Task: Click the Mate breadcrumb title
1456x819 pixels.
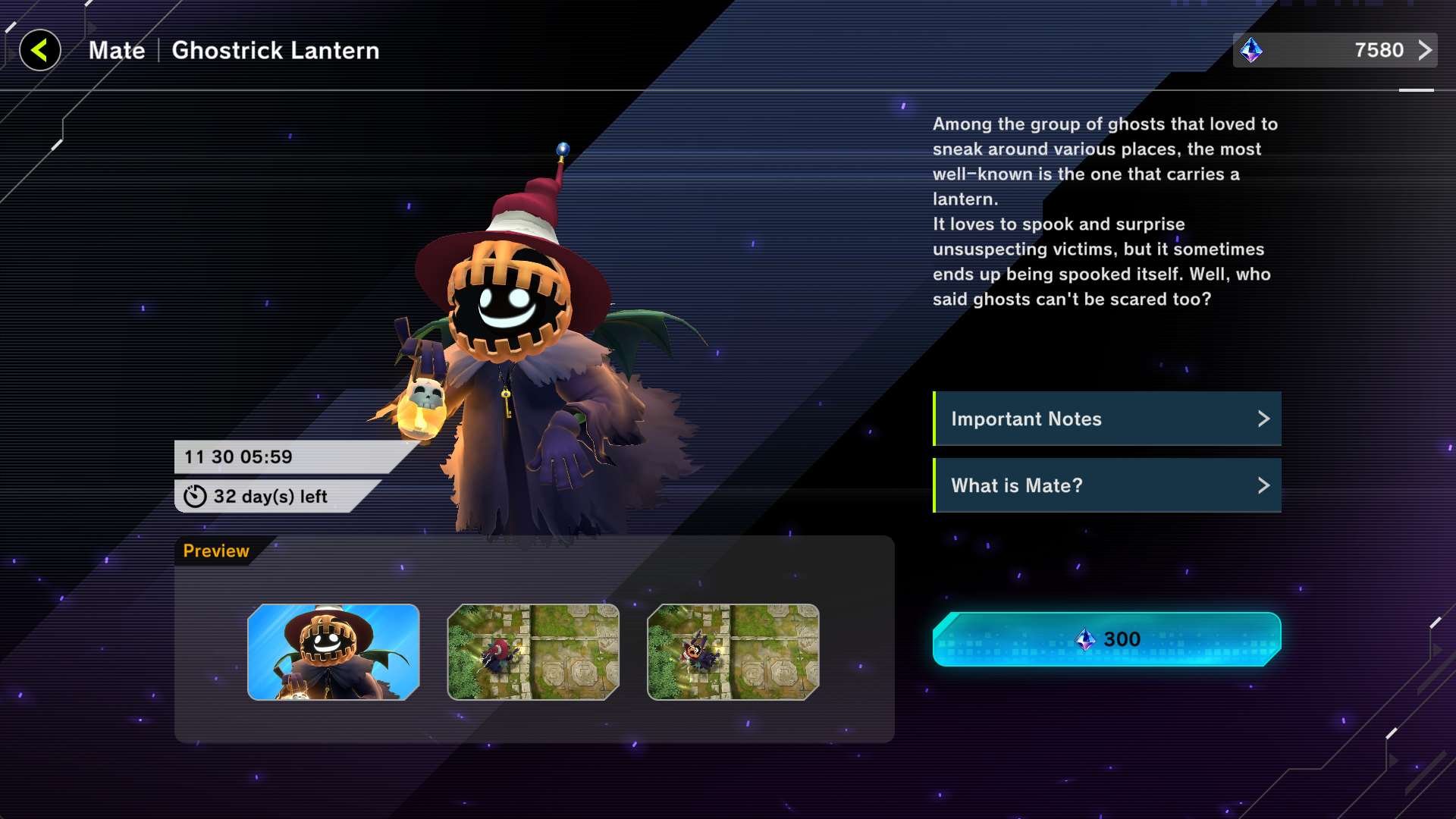Action: click(x=117, y=50)
